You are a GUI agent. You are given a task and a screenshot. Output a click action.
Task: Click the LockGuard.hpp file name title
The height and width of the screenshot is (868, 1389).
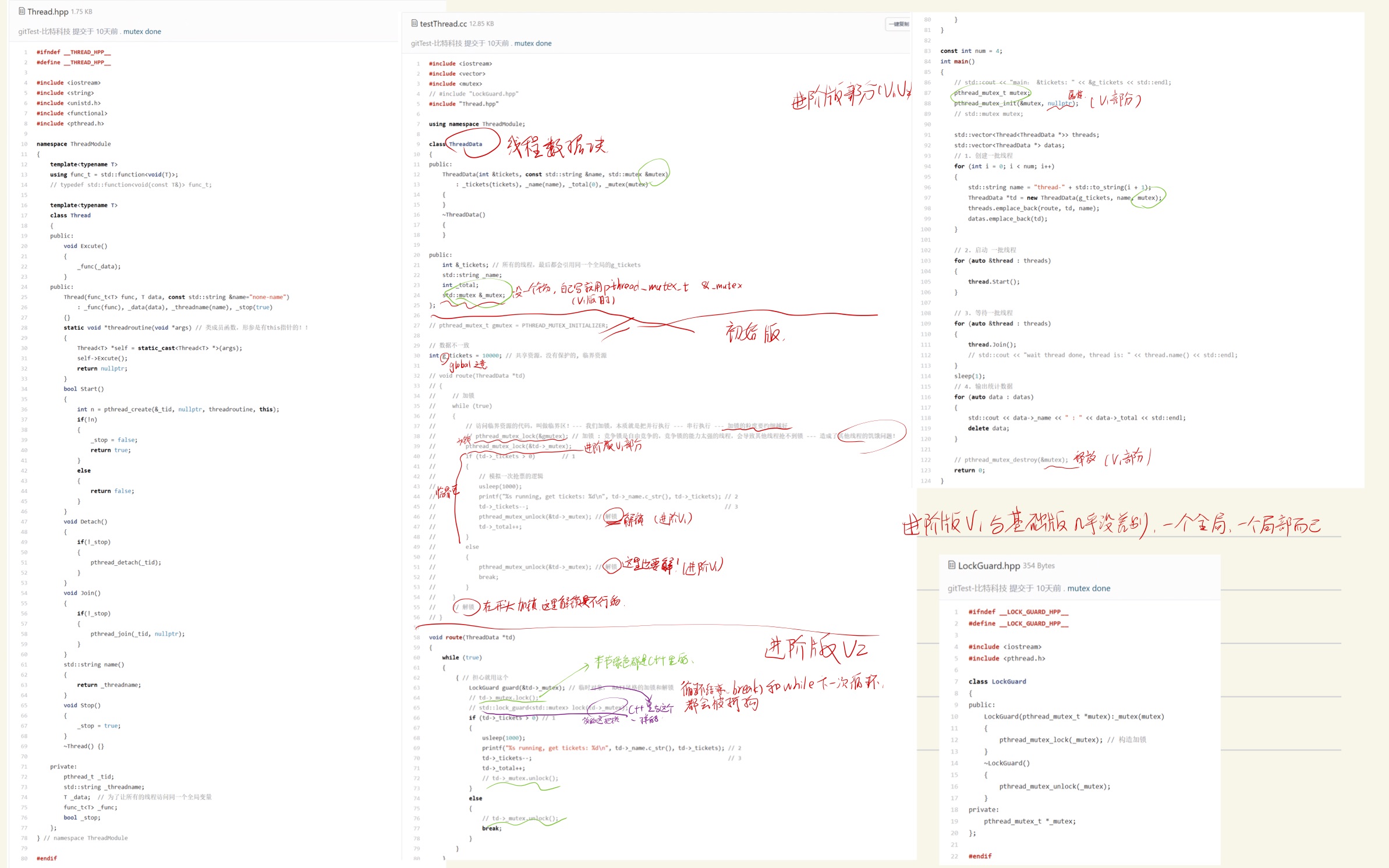(x=988, y=565)
